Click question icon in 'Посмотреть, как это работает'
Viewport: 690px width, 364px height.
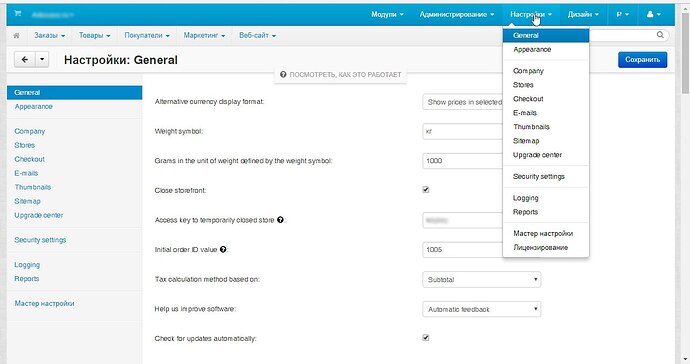click(x=283, y=74)
